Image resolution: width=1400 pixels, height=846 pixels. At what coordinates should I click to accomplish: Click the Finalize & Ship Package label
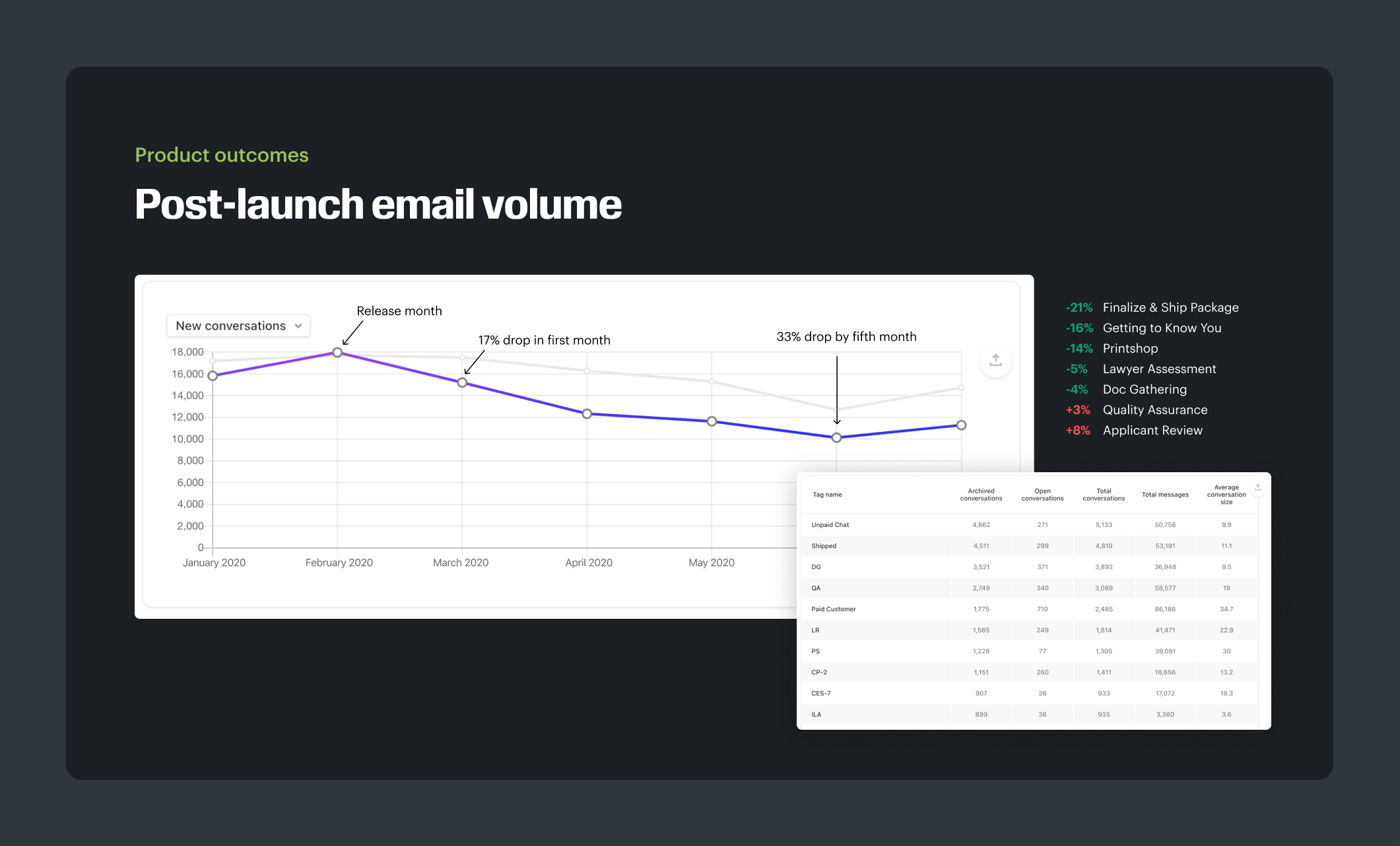point(1170,308)
